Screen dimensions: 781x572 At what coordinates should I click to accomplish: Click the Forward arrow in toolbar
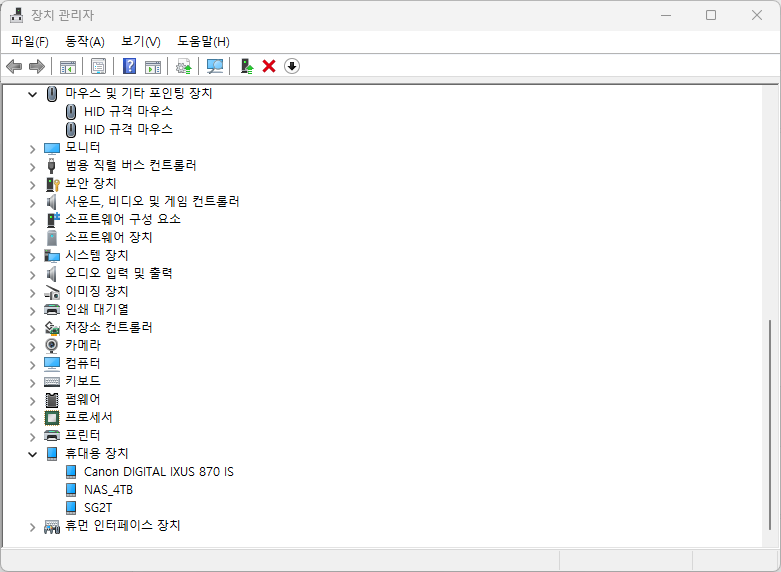37,66
